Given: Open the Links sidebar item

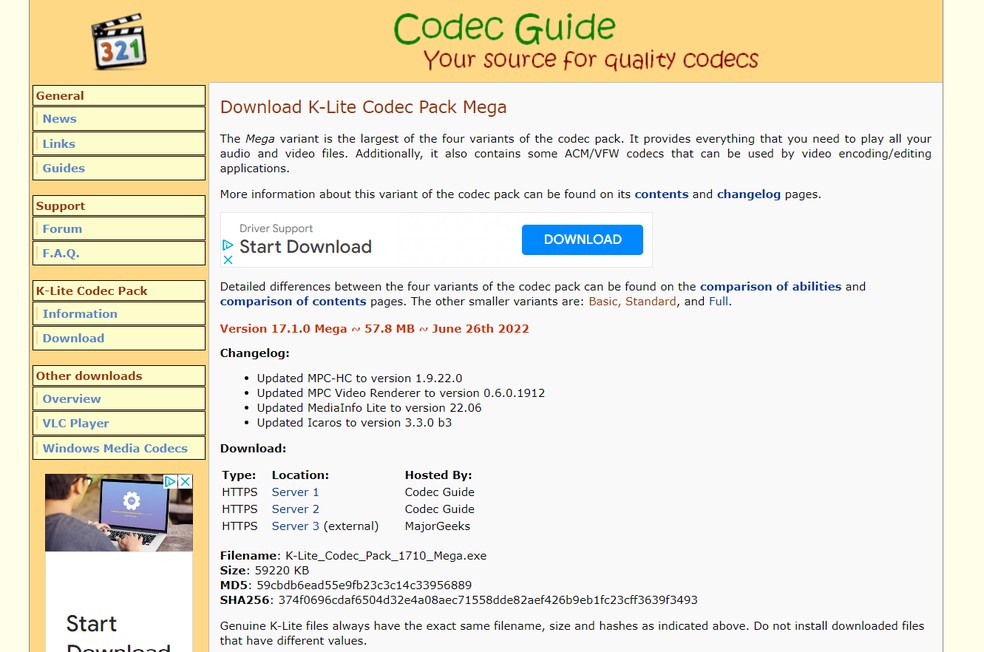Looking at the screenshot, I should pos(119,144).
